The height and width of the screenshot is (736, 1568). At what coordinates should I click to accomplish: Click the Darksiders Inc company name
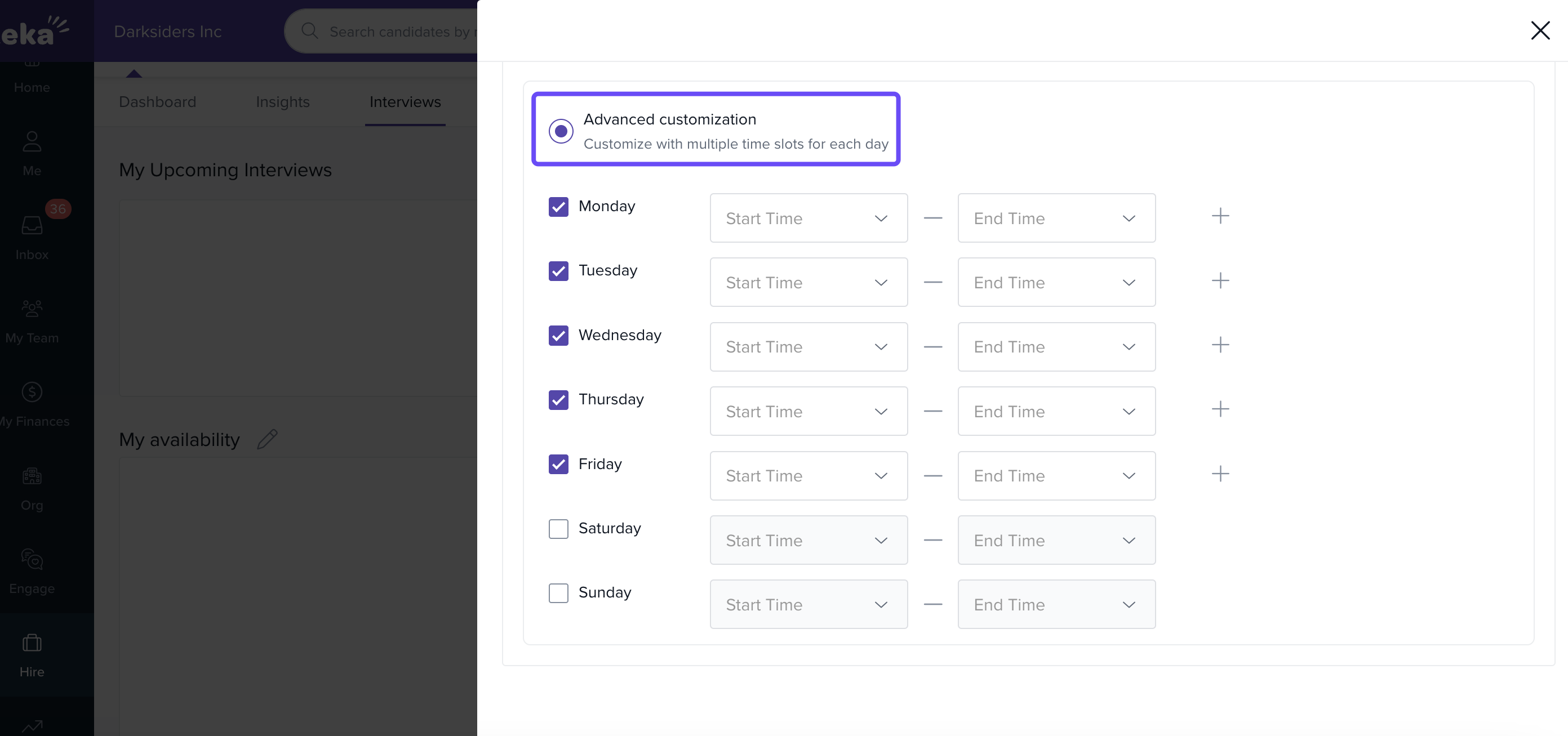click(167, 32)
